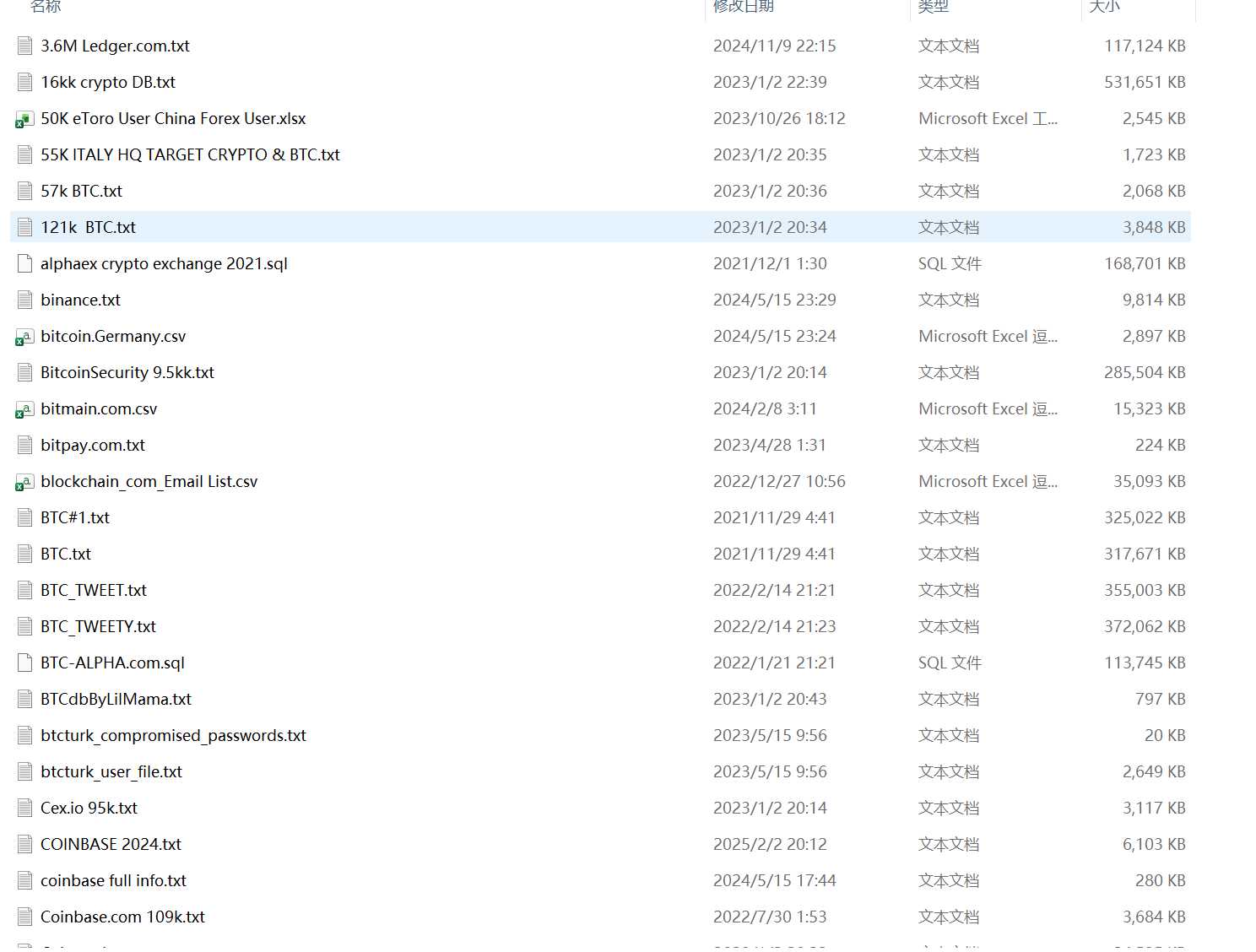This screenshot has height=952, width=1256.
Task: Select the file name "btcturk_compromised_passwords.txt"
Action: [173, 735]
